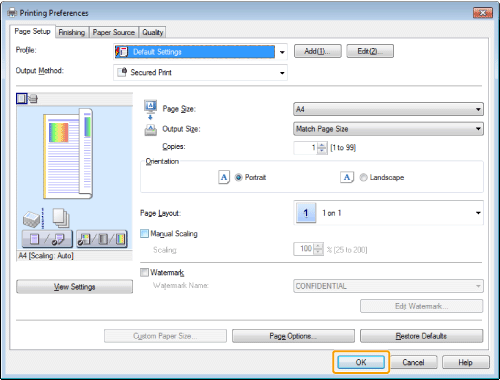Click the Restore Defaults button
The width and height of the screenshot is (500, 380).
click(x=421, y=336)
